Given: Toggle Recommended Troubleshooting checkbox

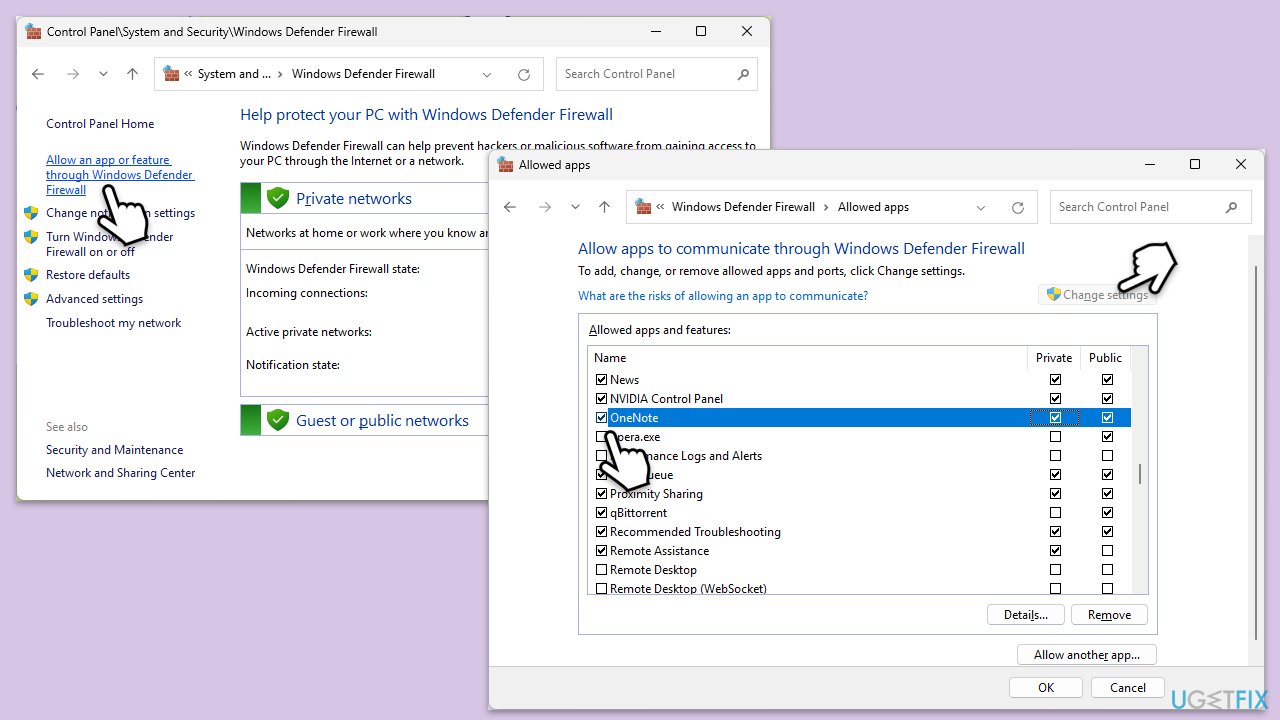Looking at the screenshot, I should coord(602,532).
